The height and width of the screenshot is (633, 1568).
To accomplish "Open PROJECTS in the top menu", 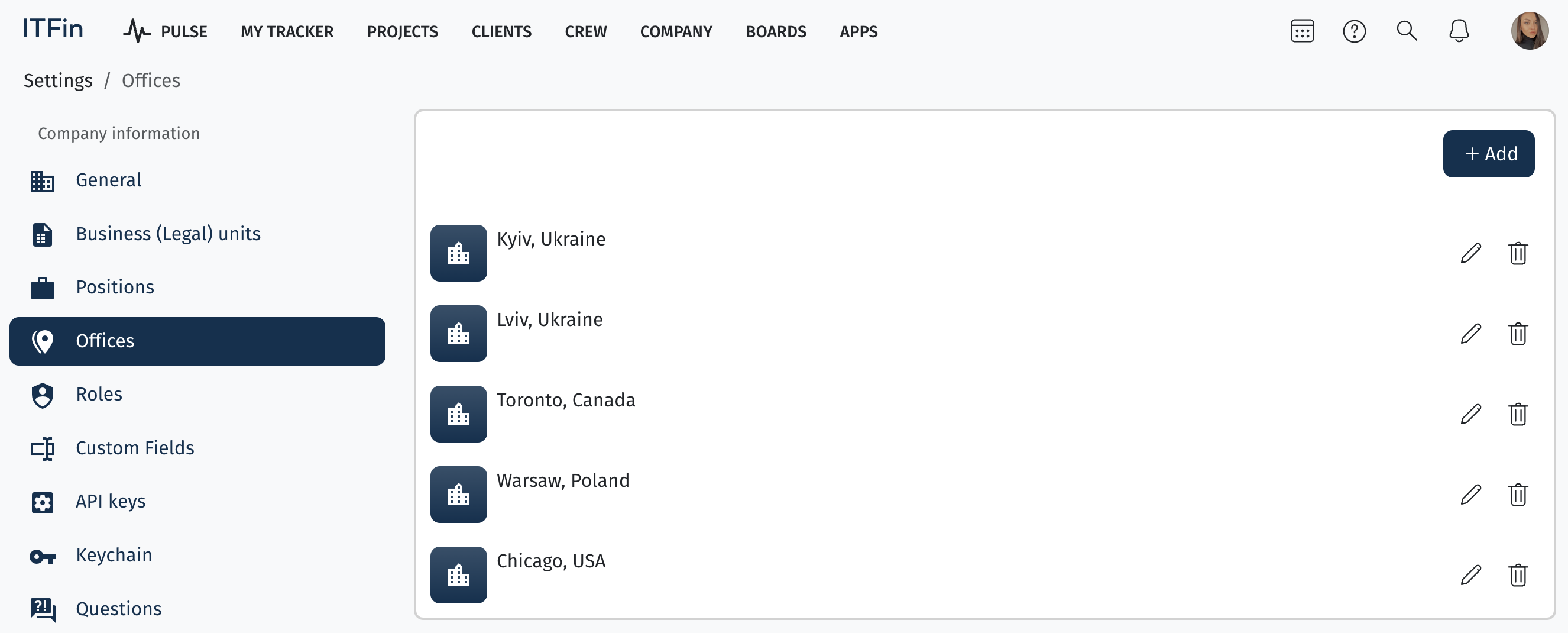I will click(x=403, y=32).
